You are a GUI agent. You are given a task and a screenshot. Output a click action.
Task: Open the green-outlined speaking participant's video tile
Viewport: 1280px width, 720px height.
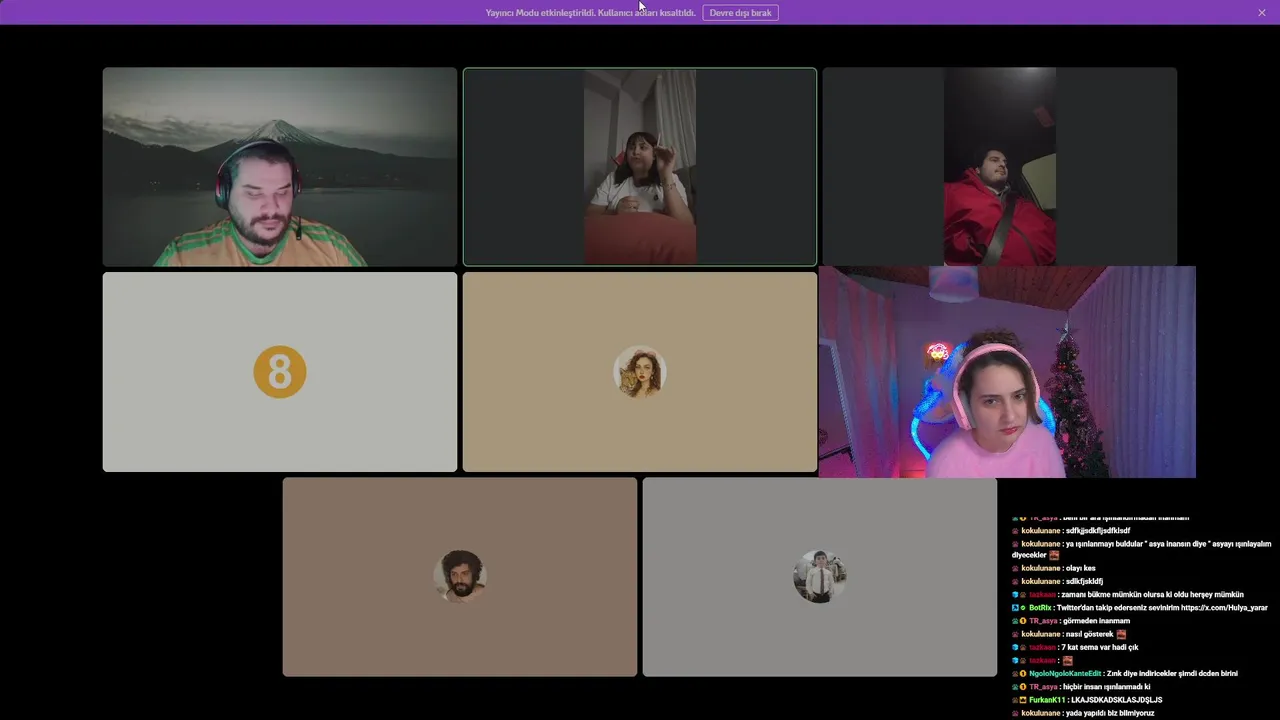(x=640, y=167)
